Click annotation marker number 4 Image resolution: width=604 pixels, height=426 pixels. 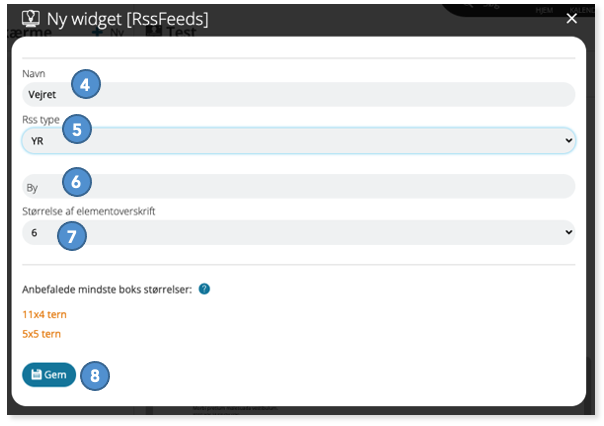86,84
